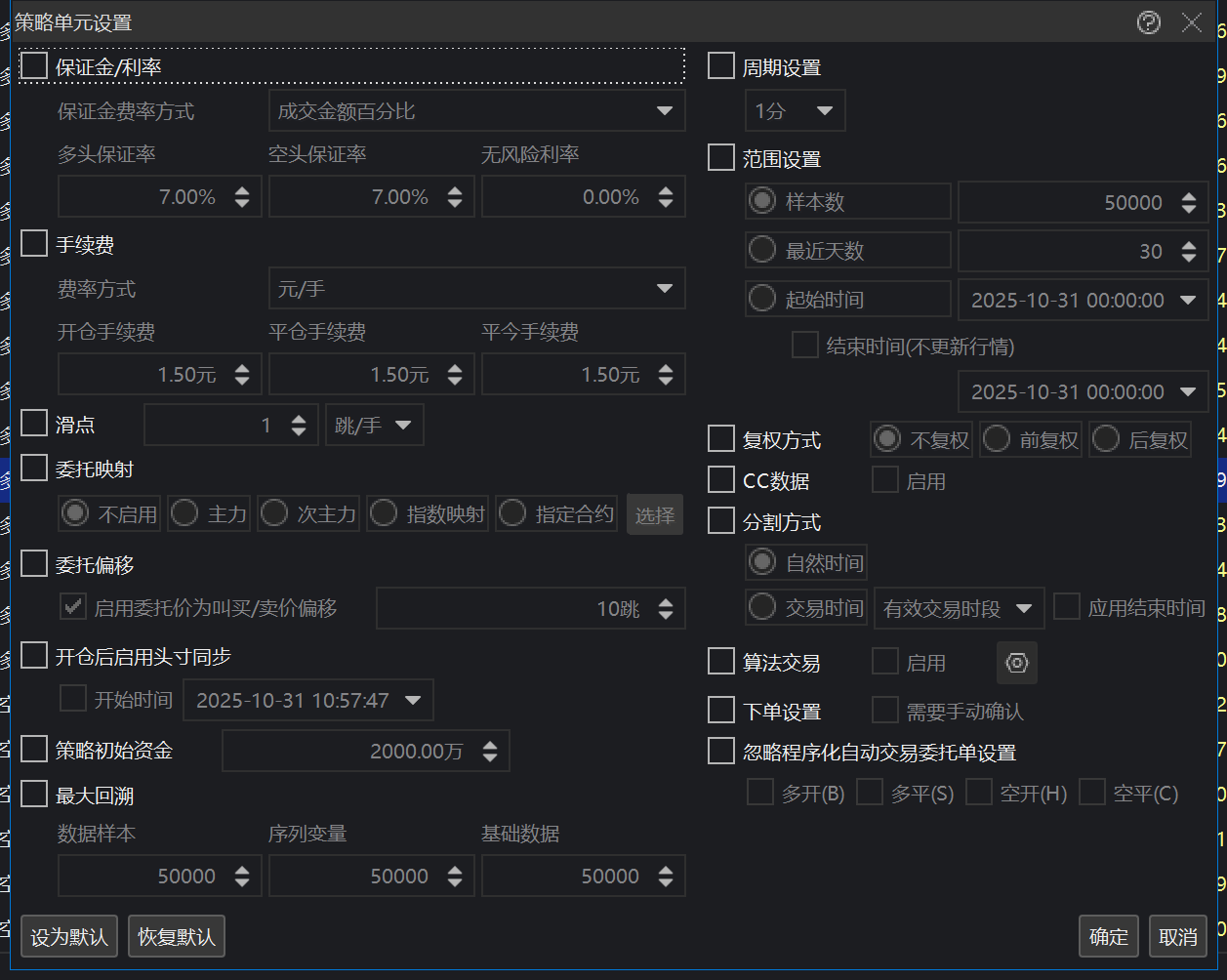The image size is (1227, 980).
Task: Open the 保证金费率方式 dropdown
Action: [476, 111]
